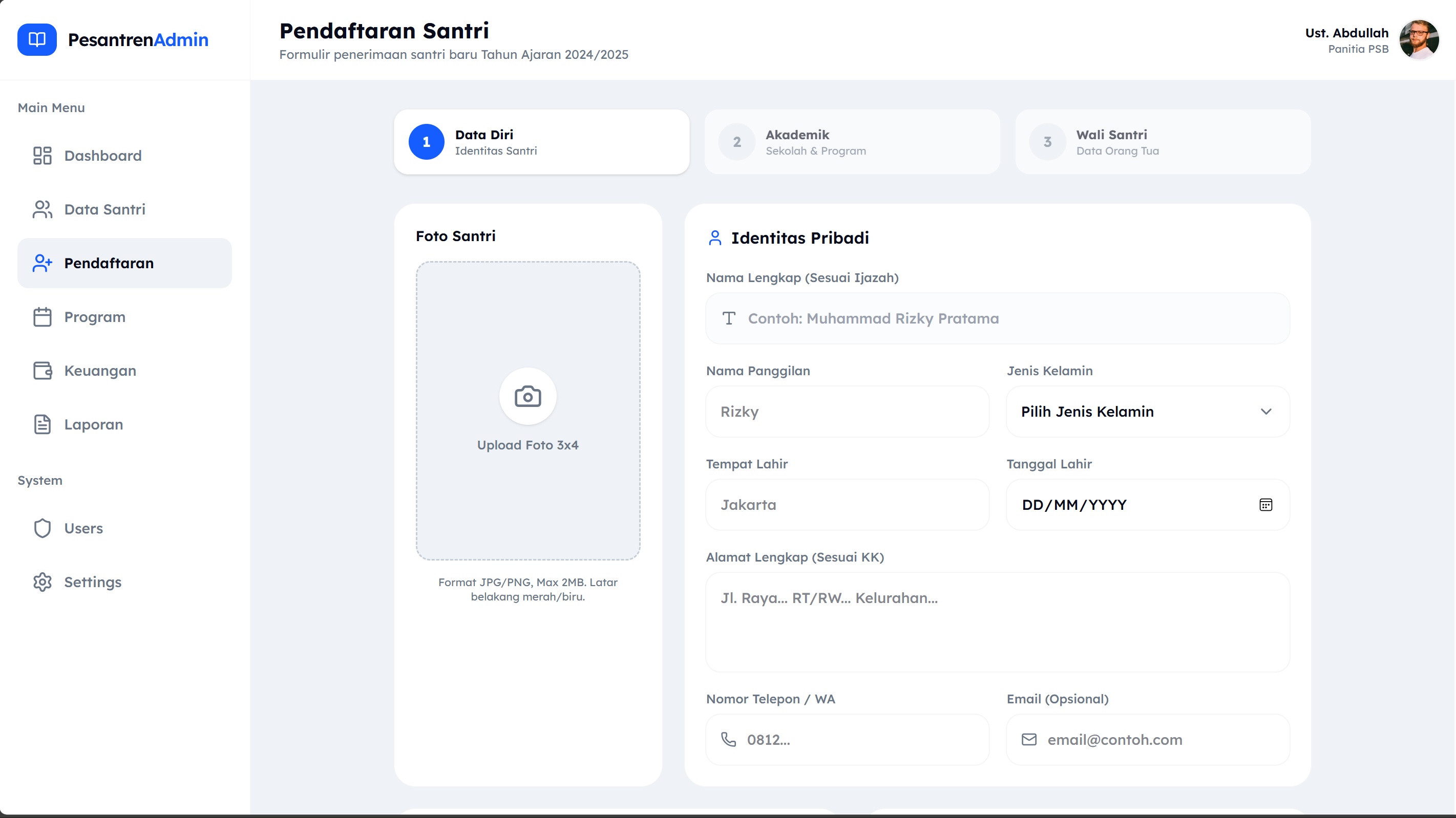Click the Settings gear icon

coord(43,582)
